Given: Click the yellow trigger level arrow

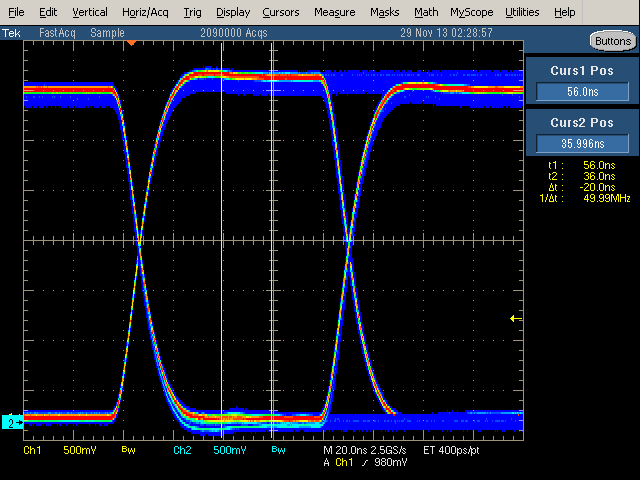Looking at the screenshot, I should 516,318.
